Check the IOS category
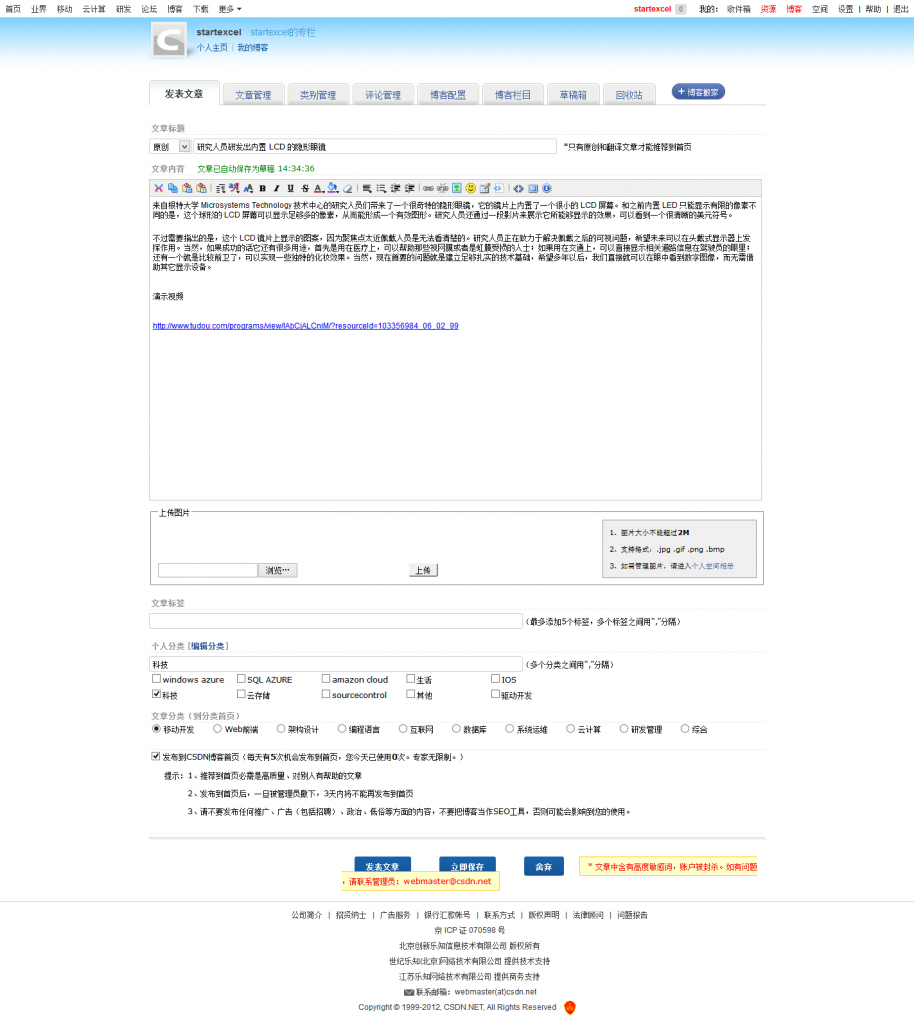Screen dimensions: 914x1024 [x=496, y=679]
